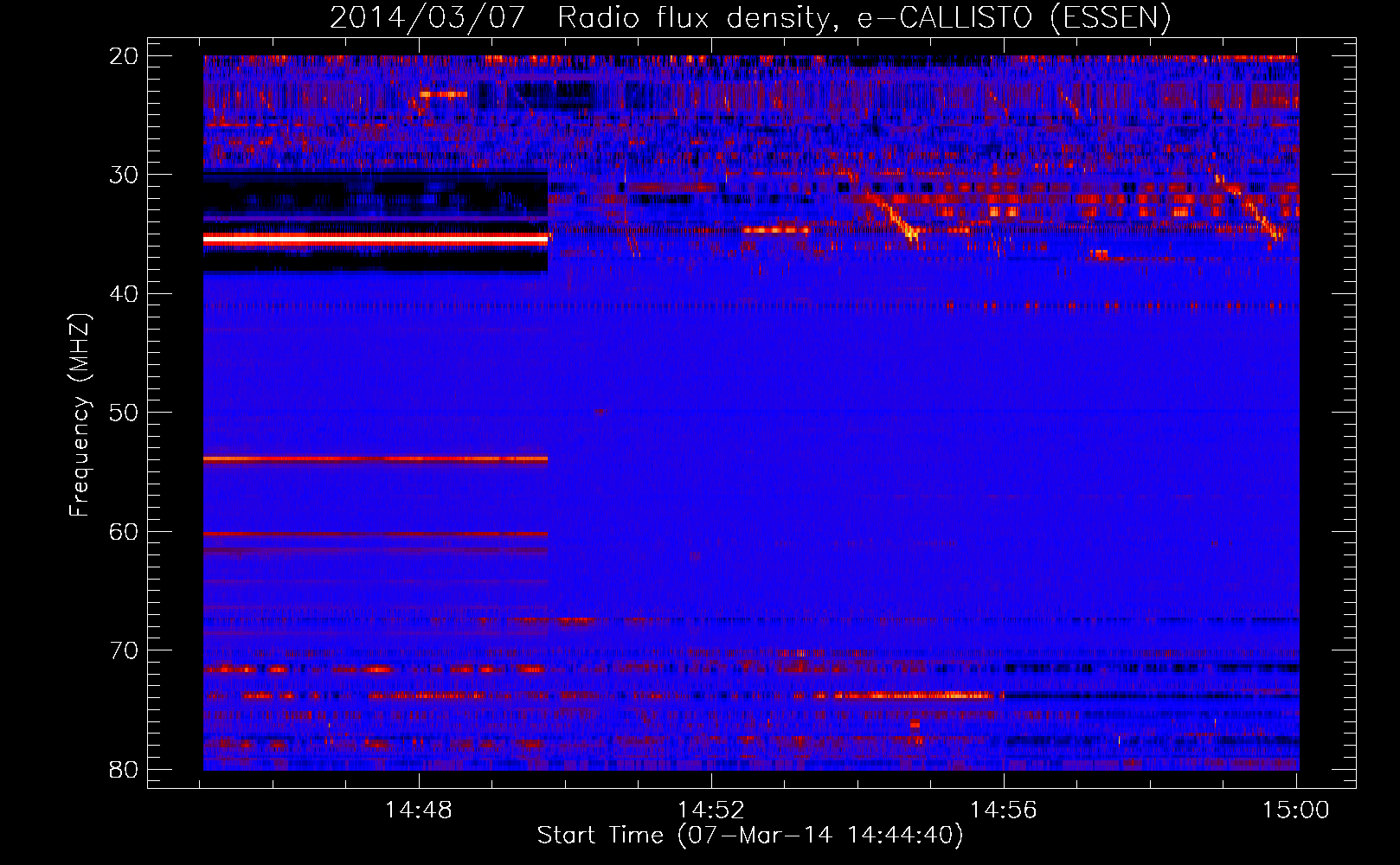
Task: Click the 80 frequency tick label
Action: pyautogui.click(x=124, y=770)
